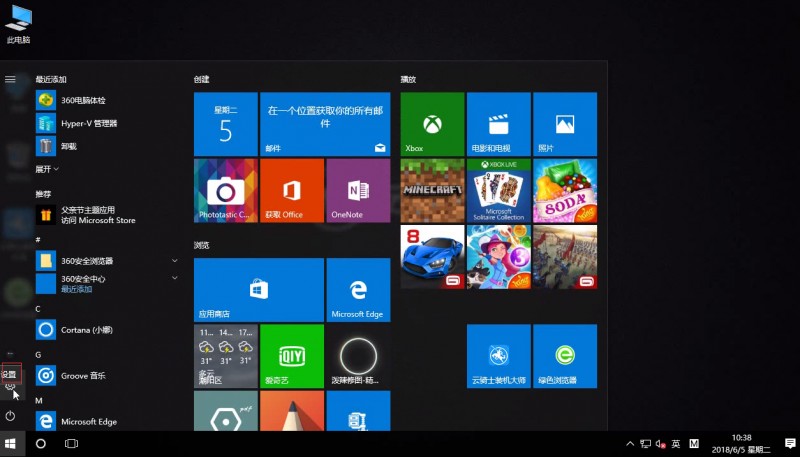Viewport: 800px width, 457px height.
Task: Click the 最近添加 section header
Action: pos(51,79)
